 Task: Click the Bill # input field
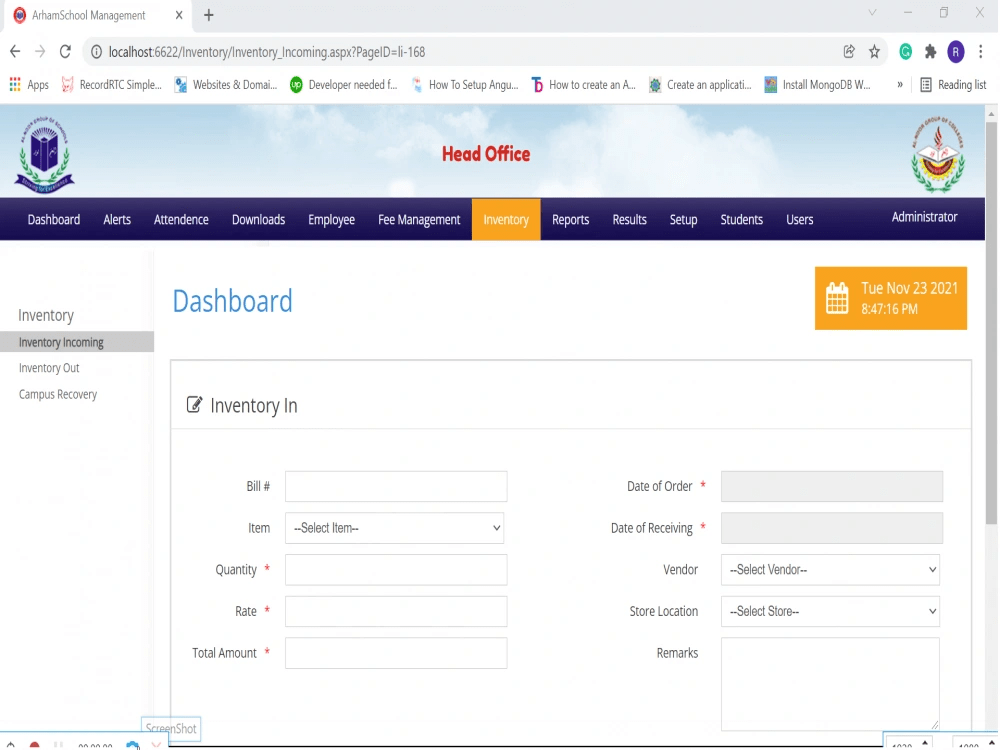click(x=396, y=487)
